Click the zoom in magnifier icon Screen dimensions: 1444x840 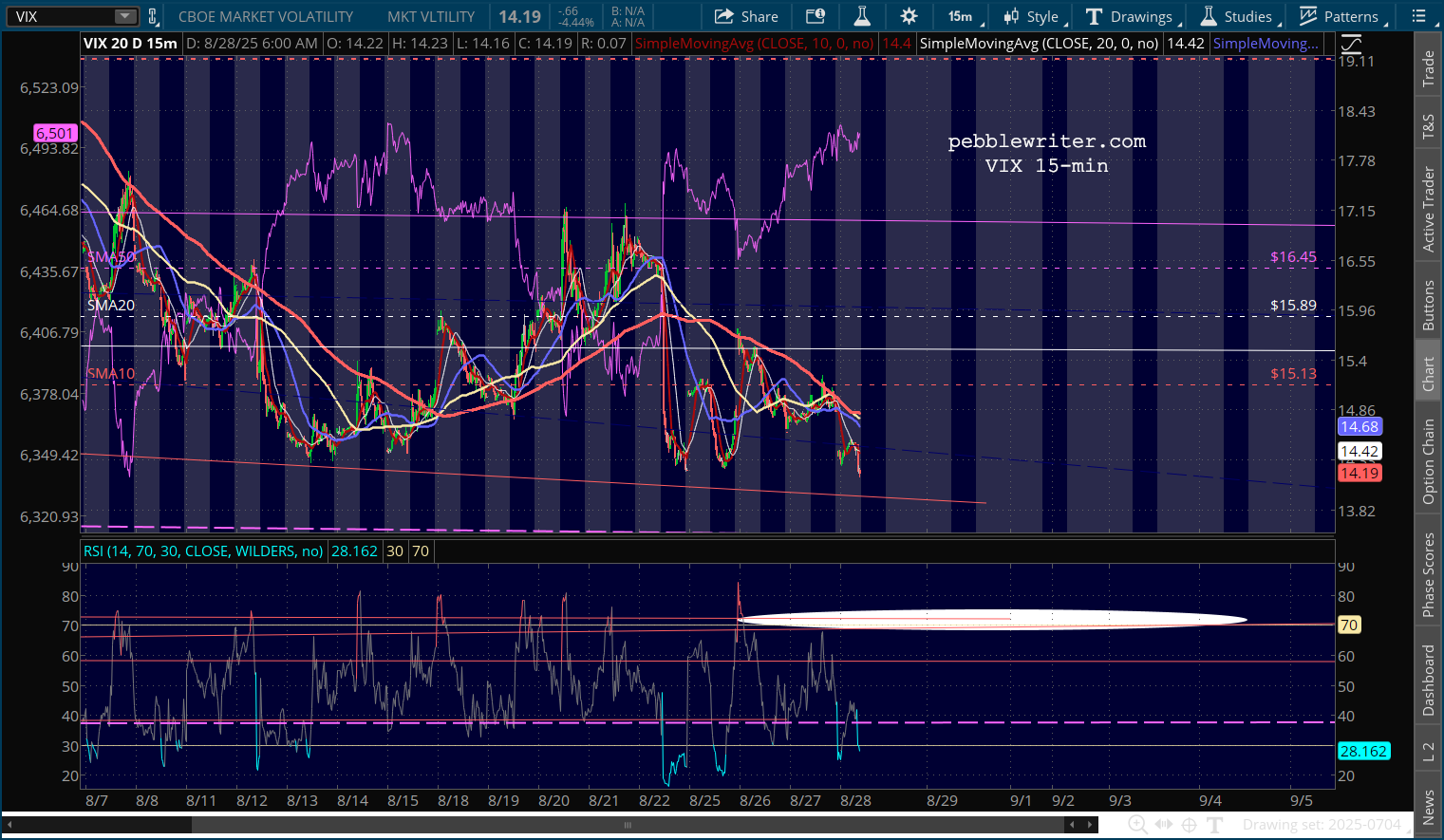pos(1137,825)
